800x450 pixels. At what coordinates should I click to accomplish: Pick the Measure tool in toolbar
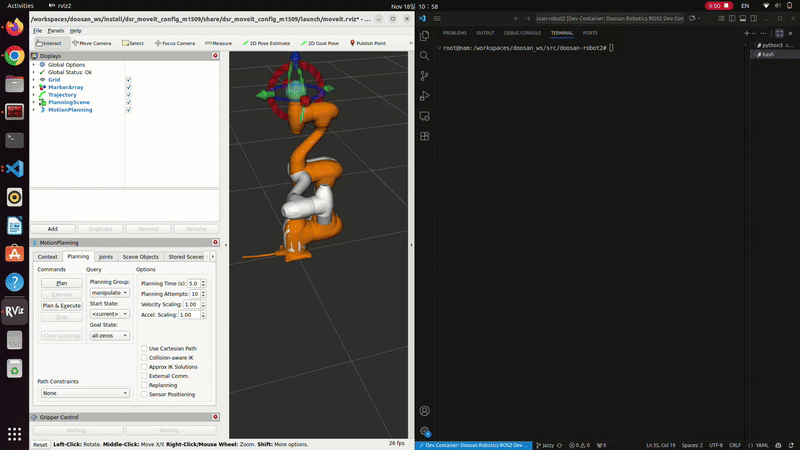coord(217,43)
